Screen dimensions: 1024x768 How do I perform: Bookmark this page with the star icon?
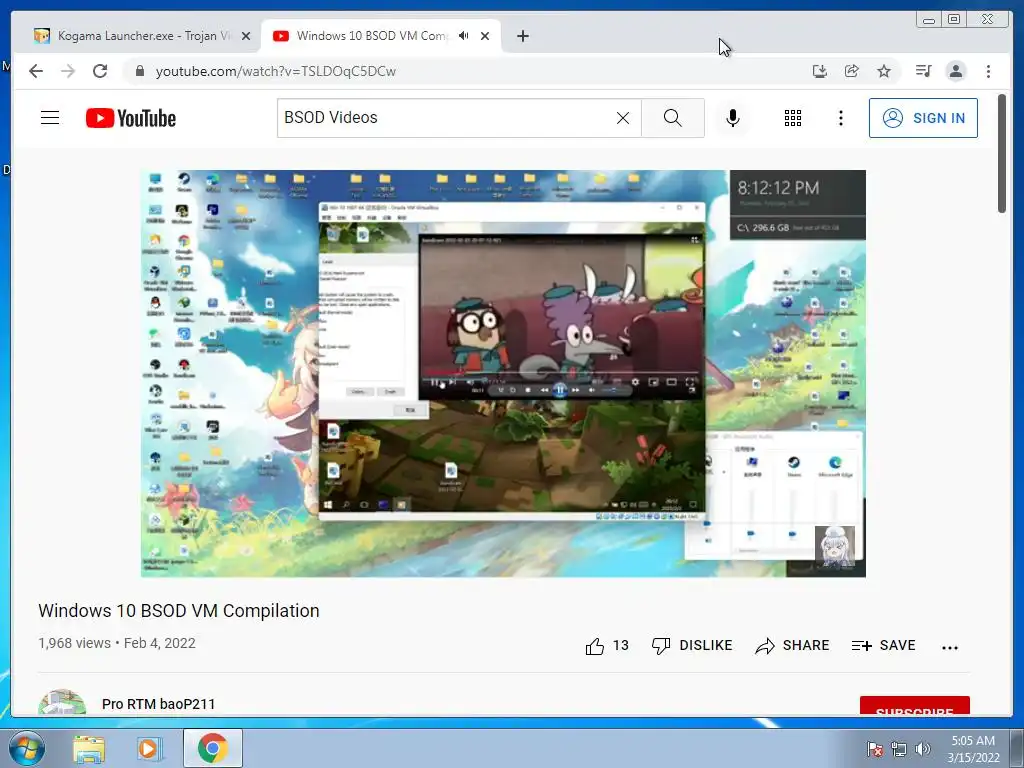point(884,71)
